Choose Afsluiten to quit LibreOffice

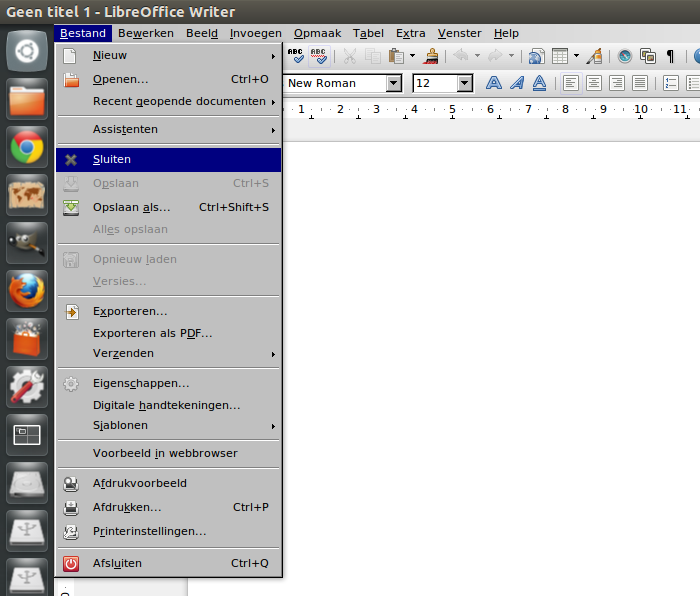pyautogui.click(x=169, y=563)
